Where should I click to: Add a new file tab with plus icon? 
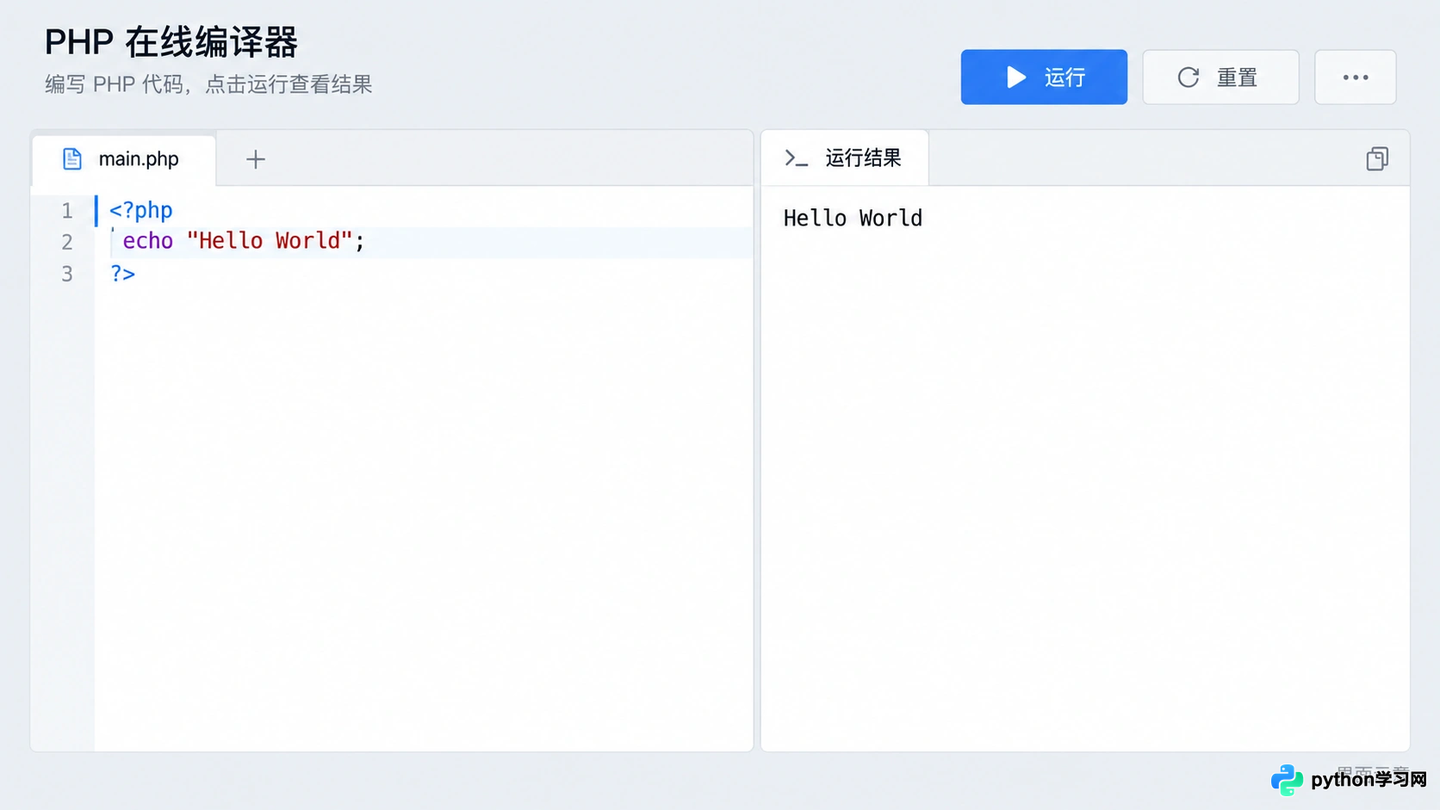pyautogui.click(x=256, y=159)
